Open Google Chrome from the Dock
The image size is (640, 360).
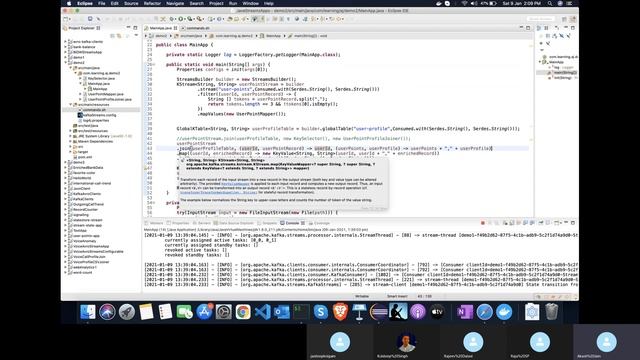[x=243, y=312]
